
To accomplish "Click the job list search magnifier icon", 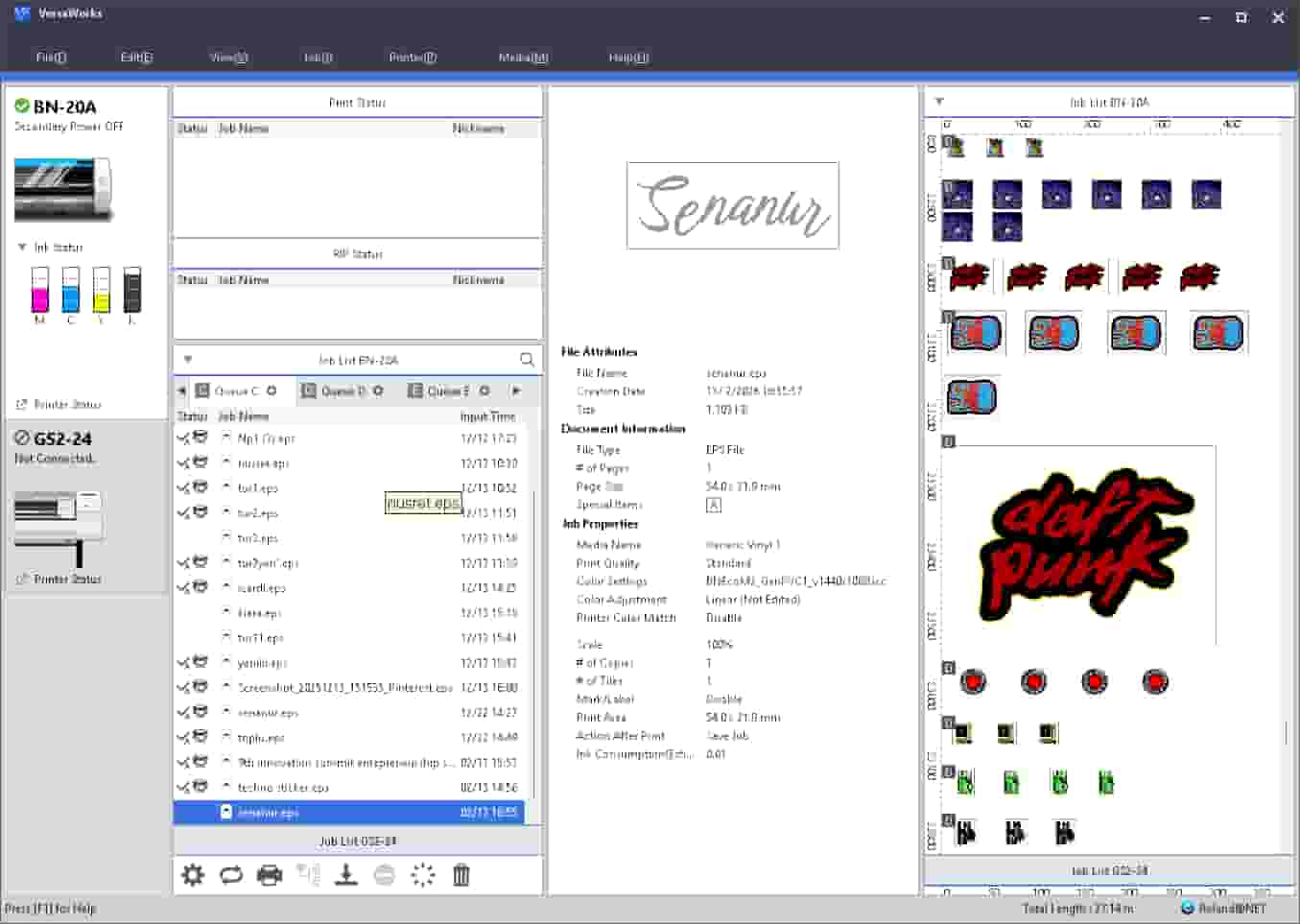I will pos(527,360).
